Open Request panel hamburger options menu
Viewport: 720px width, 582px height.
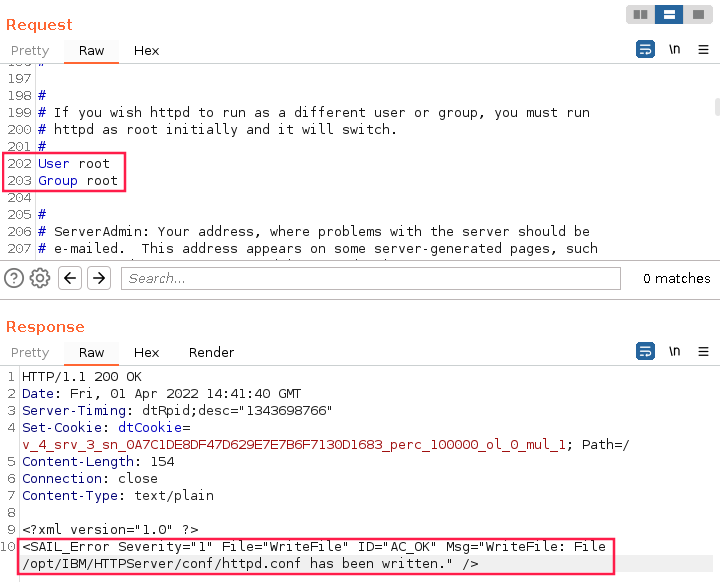tap(704, 49)
